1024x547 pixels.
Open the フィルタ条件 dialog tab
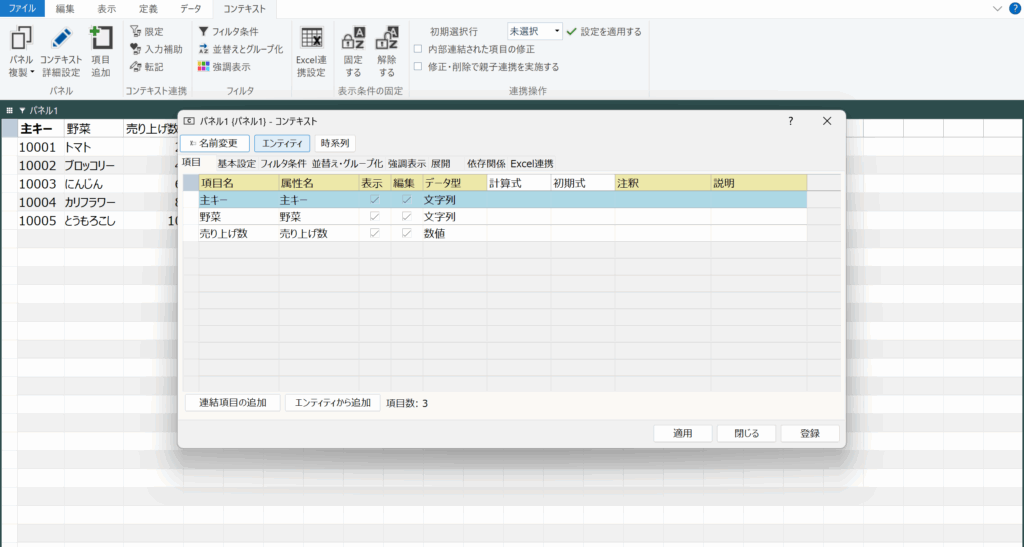pos(283,164)
